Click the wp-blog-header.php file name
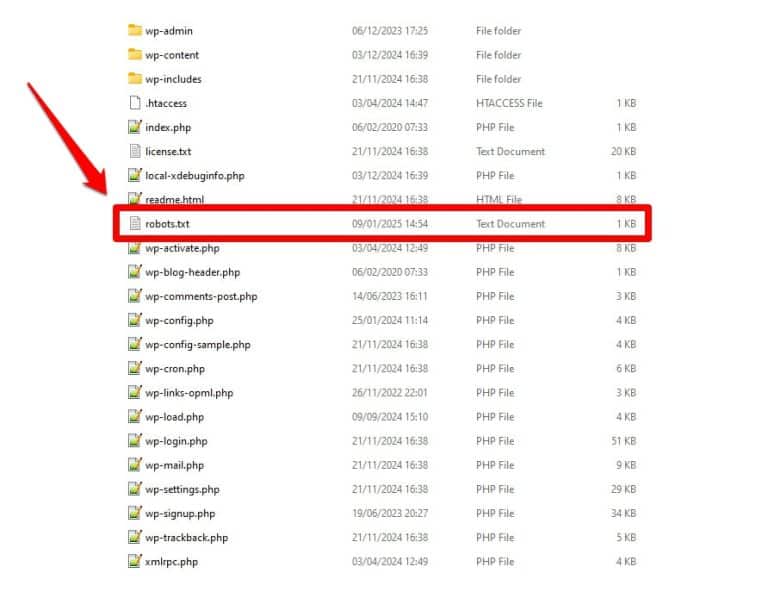Screen dimensions: 768x598 [192, 272]
